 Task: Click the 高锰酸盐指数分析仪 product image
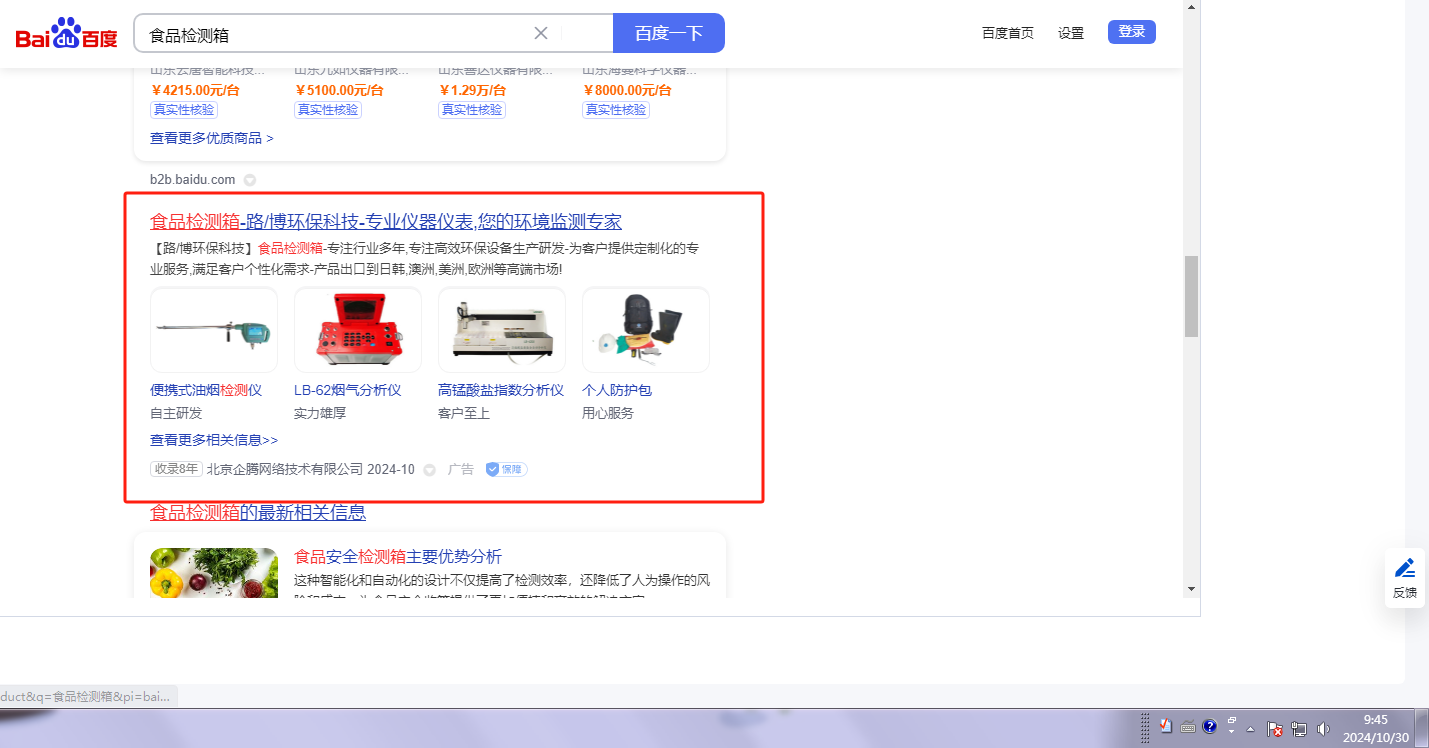click(502, 330)
